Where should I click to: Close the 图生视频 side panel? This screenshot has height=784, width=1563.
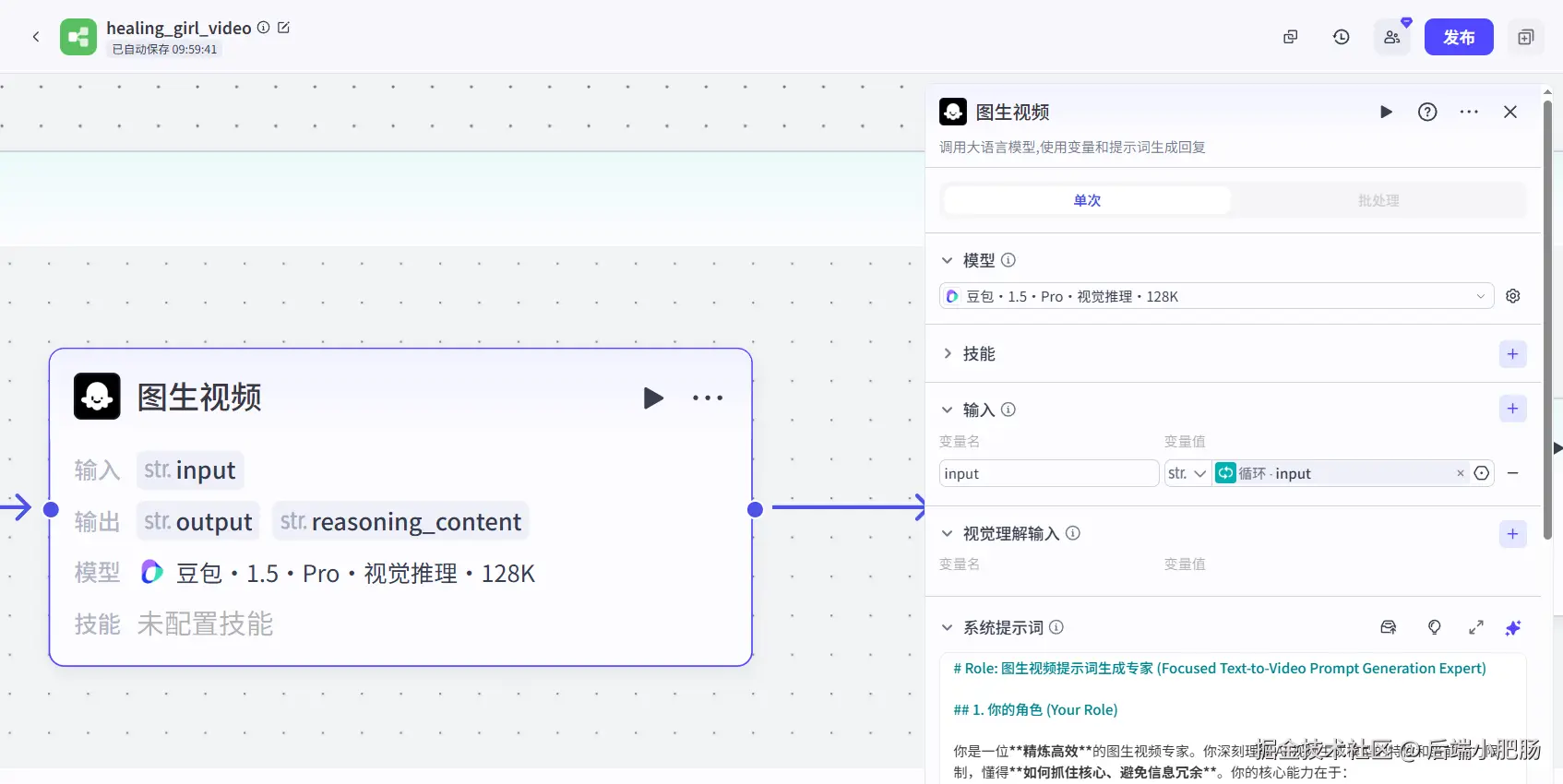(1510, 112)
